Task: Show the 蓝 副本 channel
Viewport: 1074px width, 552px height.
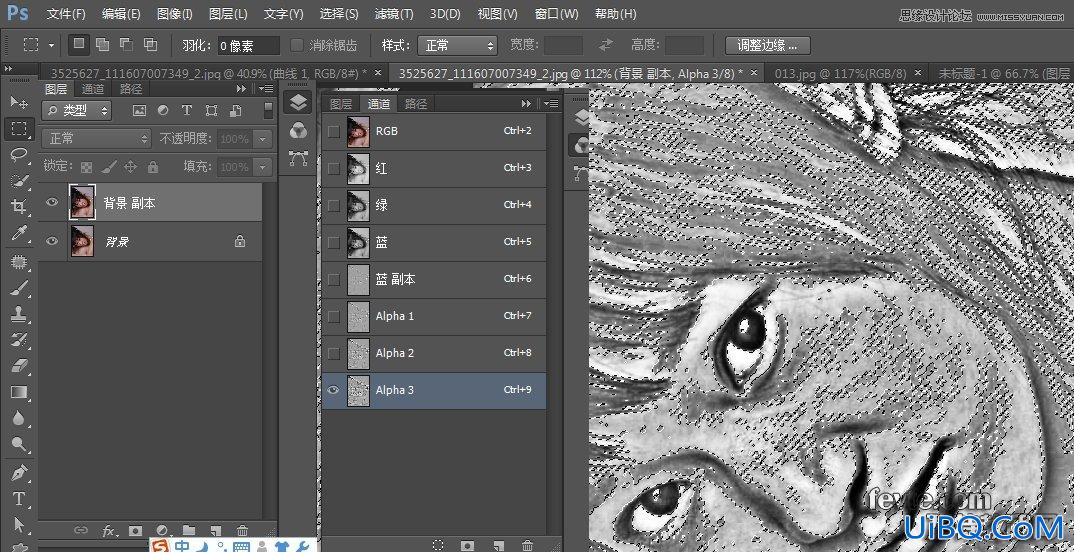Action: pos(334,279)
